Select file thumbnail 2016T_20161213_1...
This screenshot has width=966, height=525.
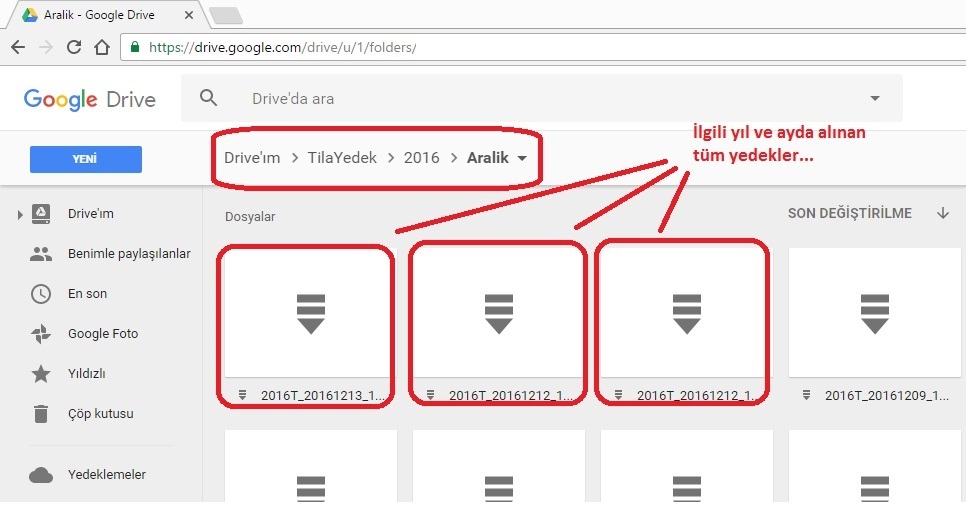coord(310,313)
